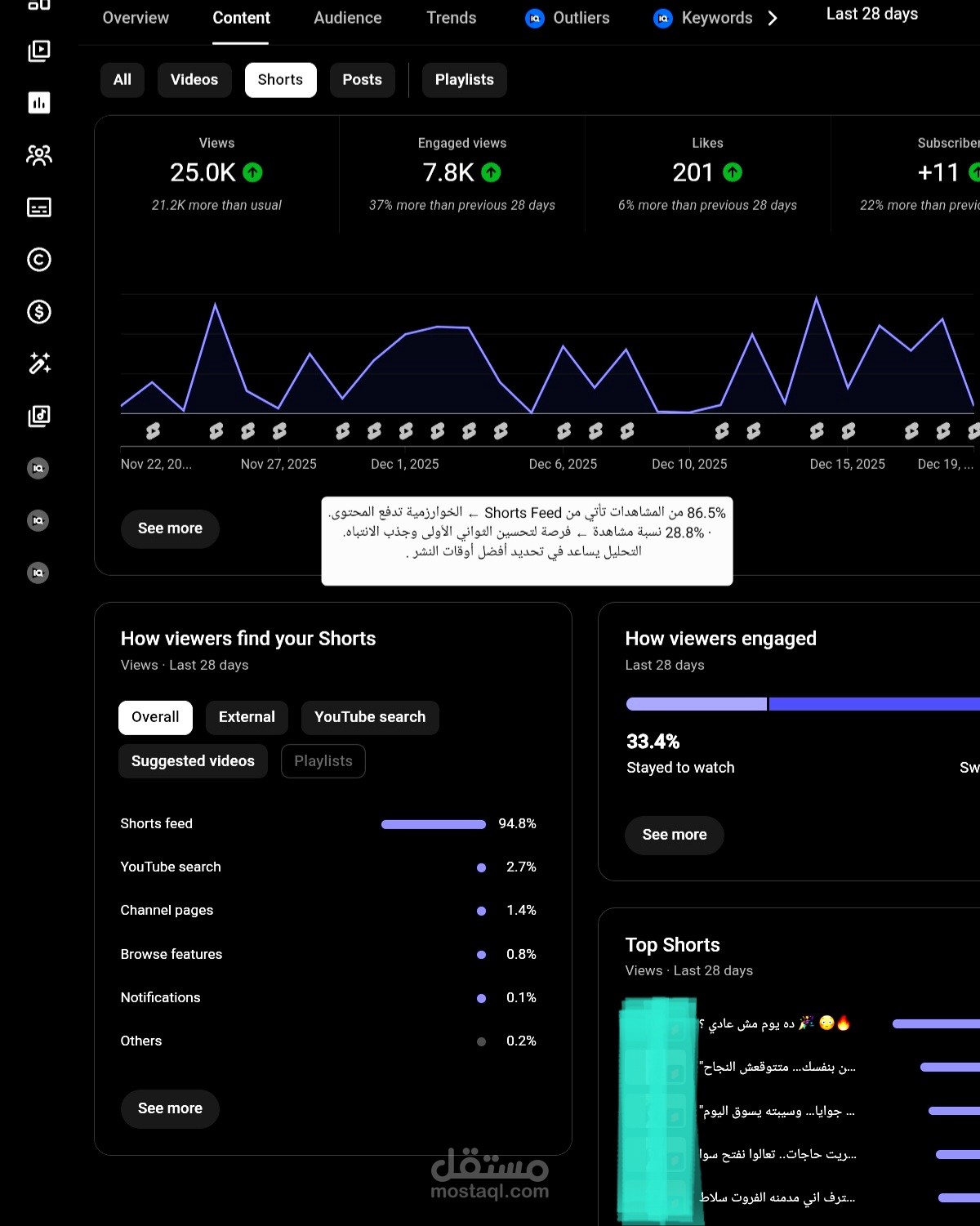Select the All content filter chip

[122, 80]
